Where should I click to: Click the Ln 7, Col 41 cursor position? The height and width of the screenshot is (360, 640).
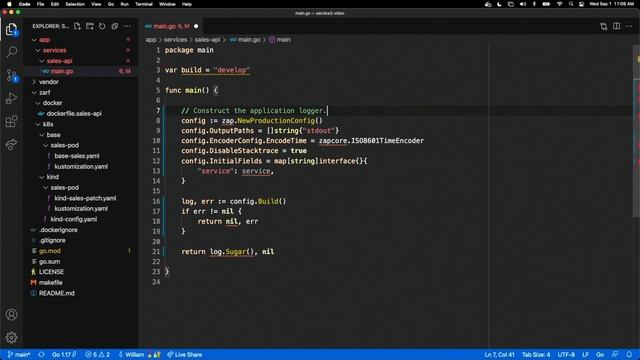coord(499,355)
